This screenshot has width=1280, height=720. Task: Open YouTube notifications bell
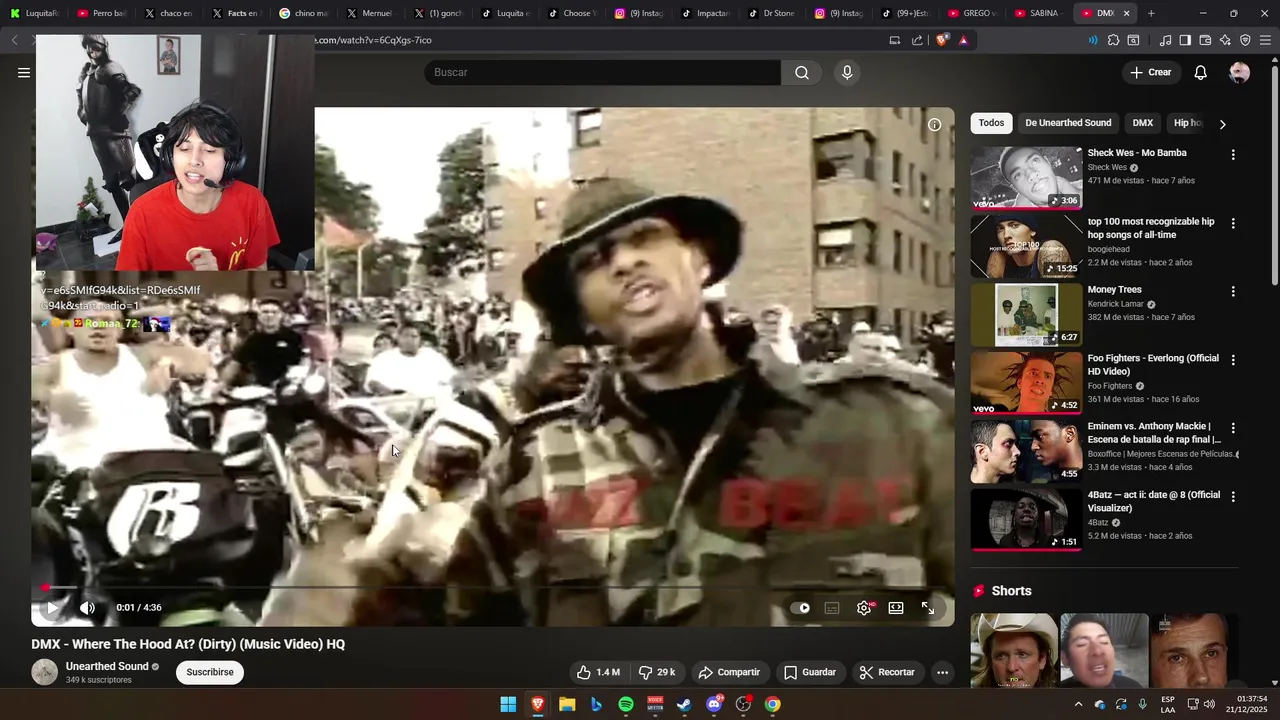tap(1201, 72)
